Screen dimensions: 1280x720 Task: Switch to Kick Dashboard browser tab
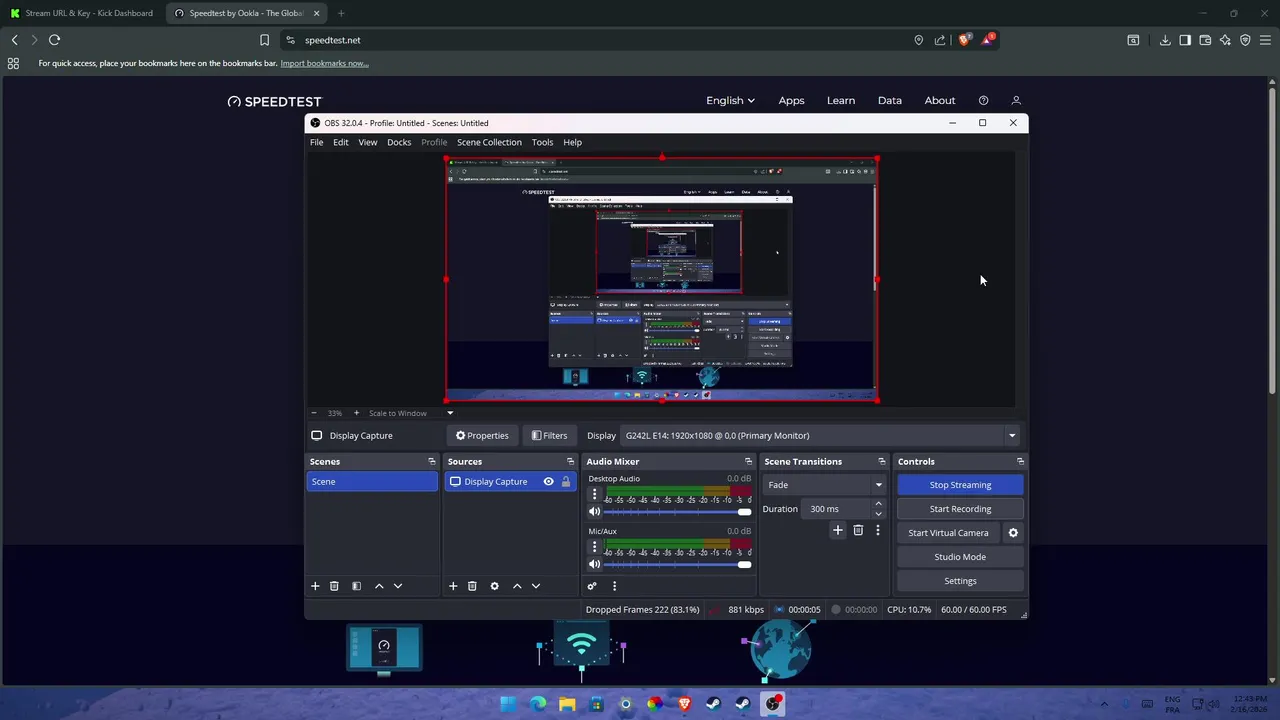point(82,13)
